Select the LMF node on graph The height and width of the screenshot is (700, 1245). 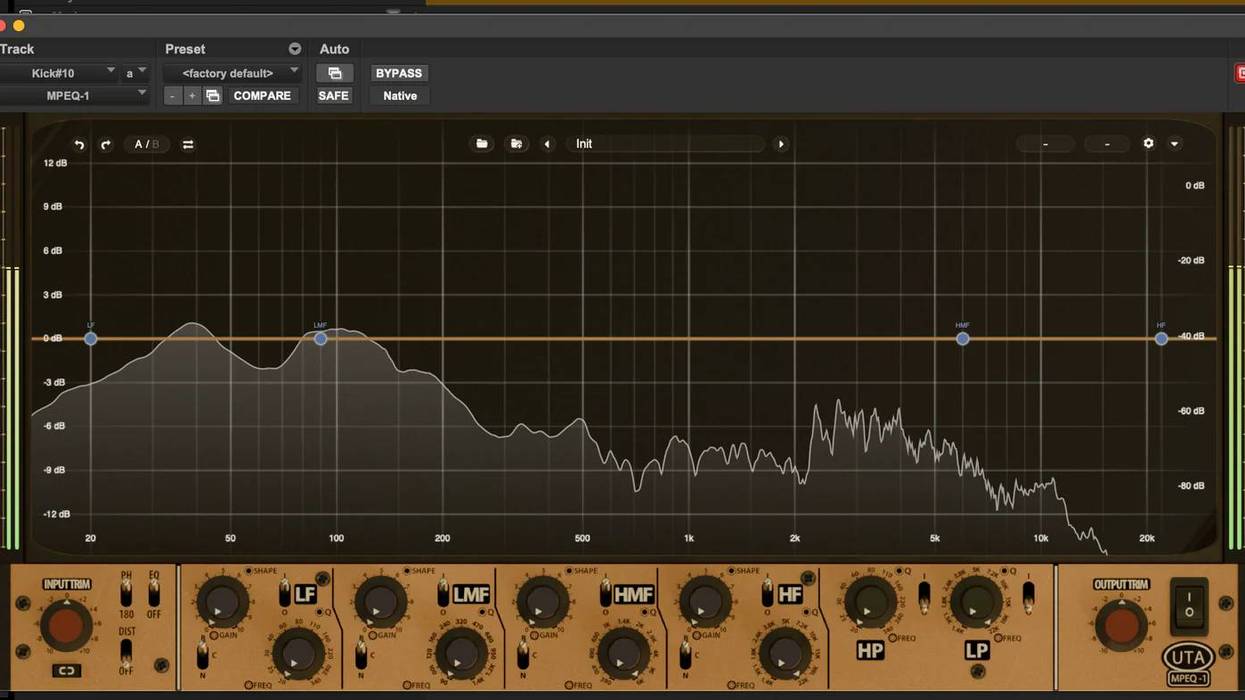tap(320, 339)
